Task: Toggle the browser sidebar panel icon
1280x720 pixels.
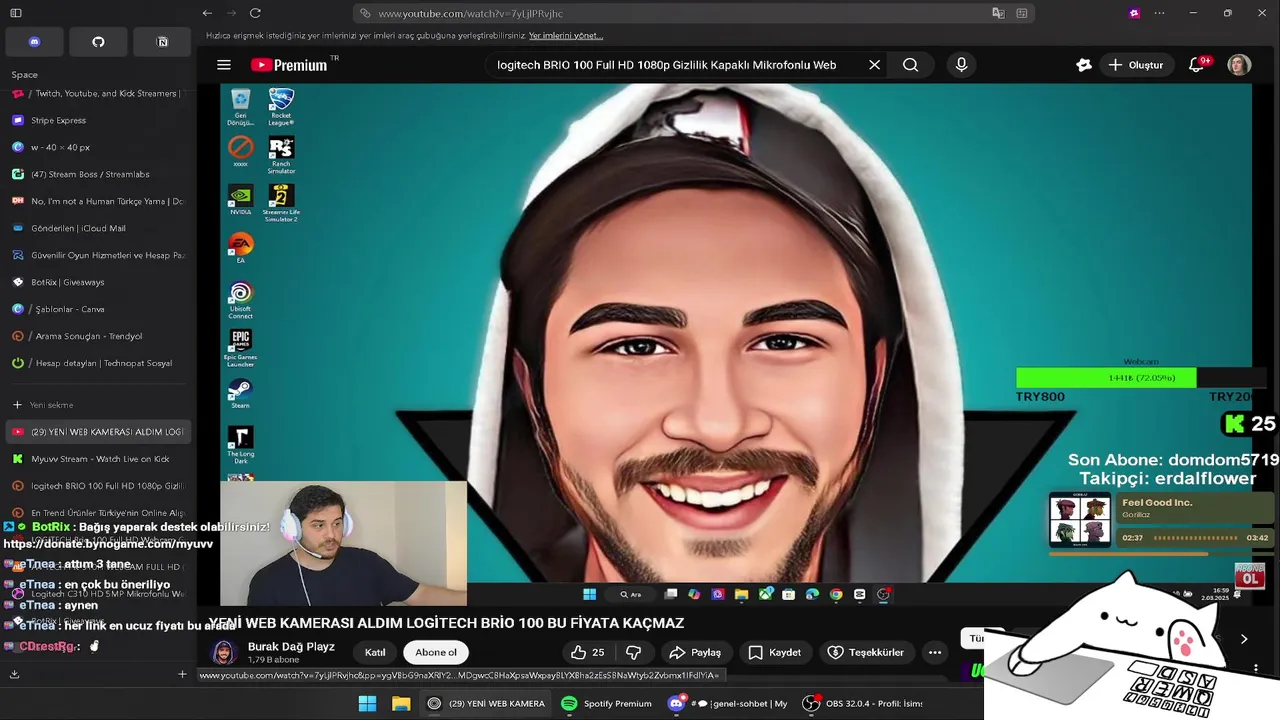Action: click(x=16, y=13)
